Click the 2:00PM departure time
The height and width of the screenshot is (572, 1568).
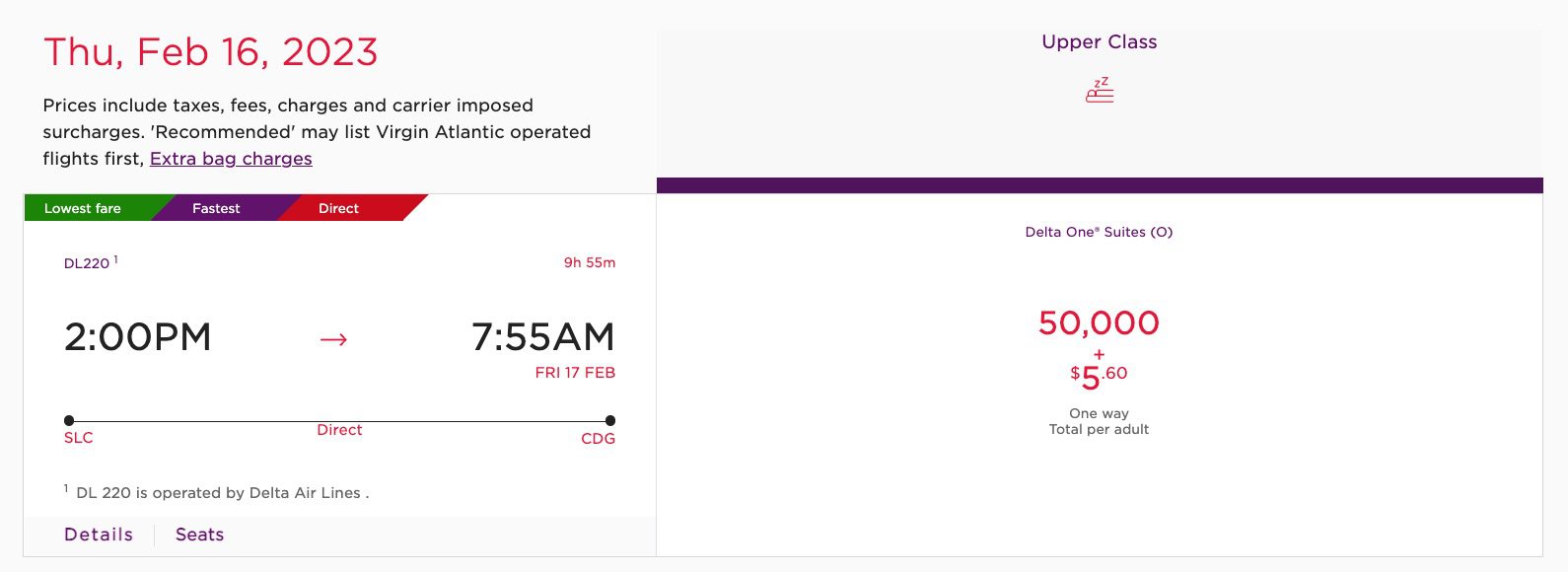[x=138, y=337]
